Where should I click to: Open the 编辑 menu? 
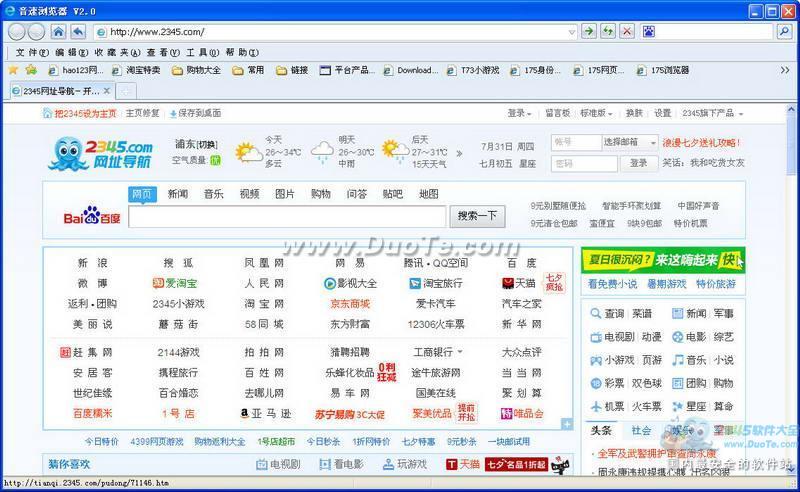coord(71,53)
